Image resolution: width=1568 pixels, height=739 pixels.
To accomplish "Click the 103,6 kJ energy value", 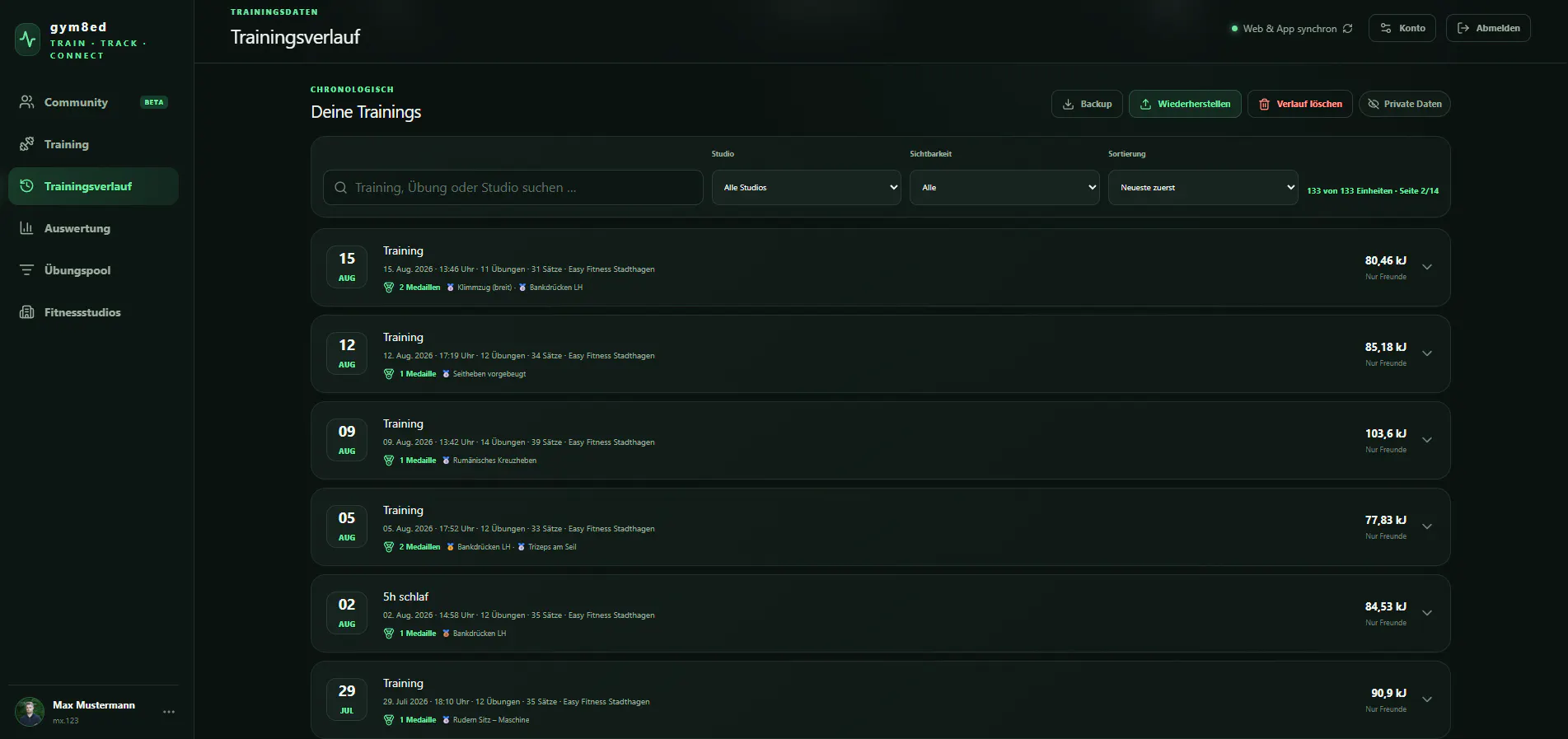I will pos(1386,433).
